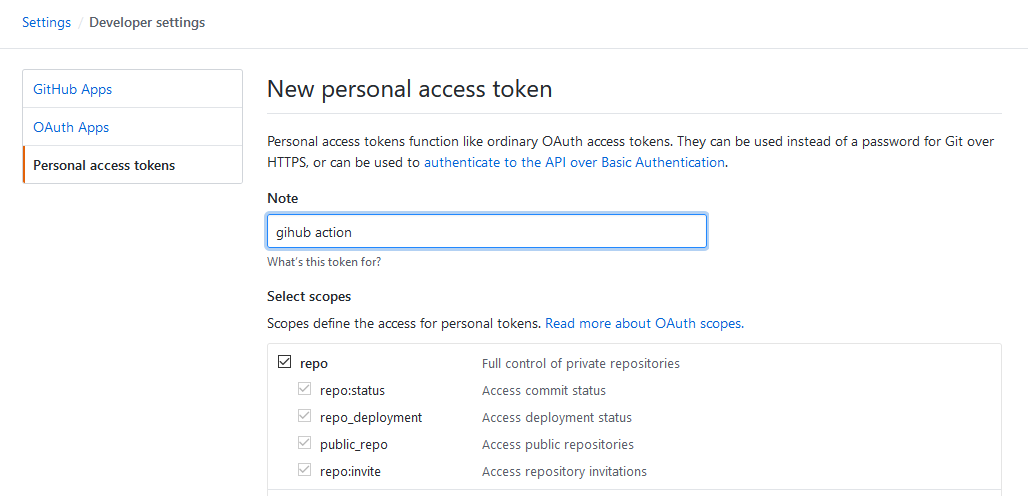Image resolution: width=1028 pixels, height=496 pixels.
Task: Click the public_repo scope label
Action: (x=354, y=444)
